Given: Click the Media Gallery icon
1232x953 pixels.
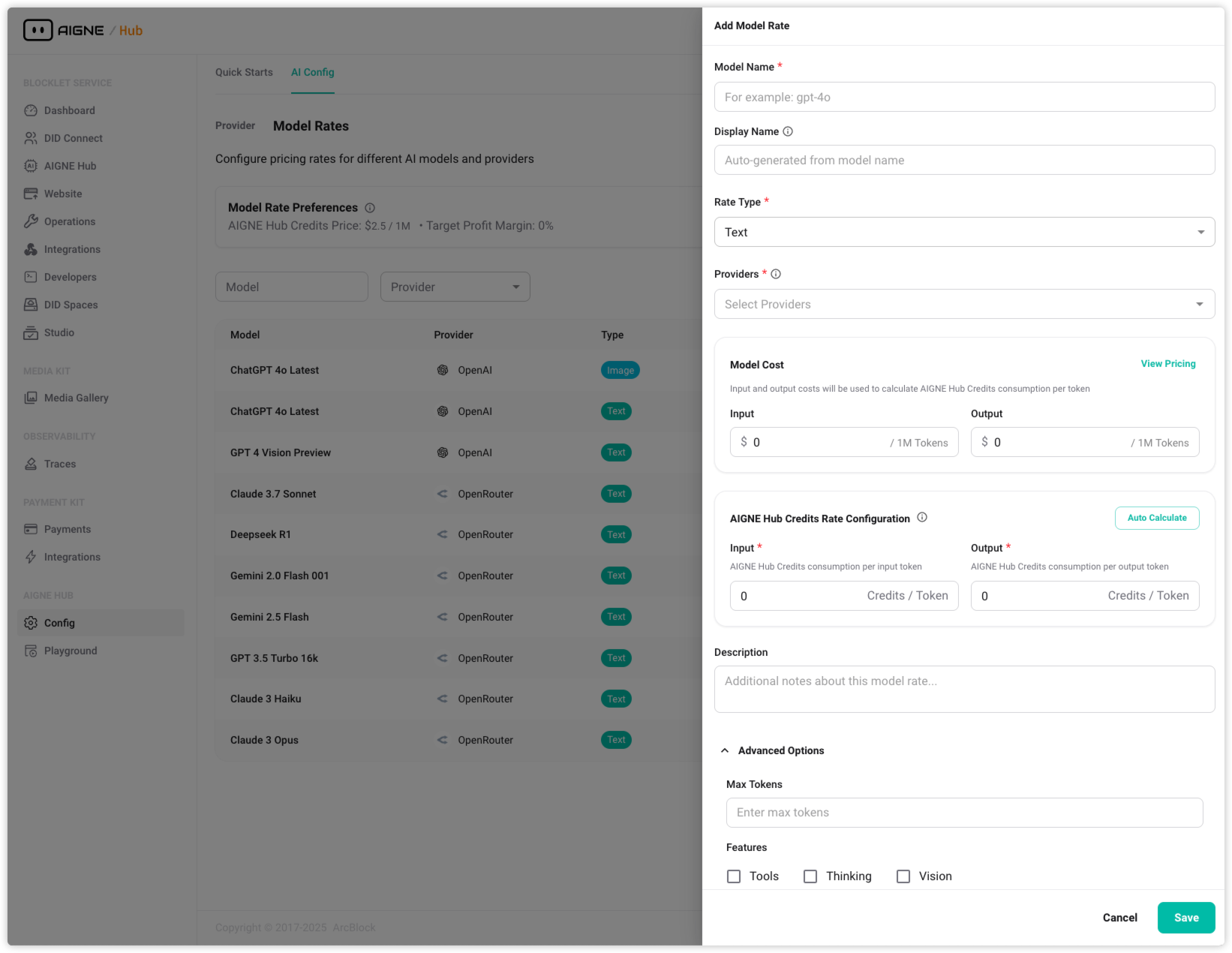Looking at the screenshot, I should click(31, 398).
